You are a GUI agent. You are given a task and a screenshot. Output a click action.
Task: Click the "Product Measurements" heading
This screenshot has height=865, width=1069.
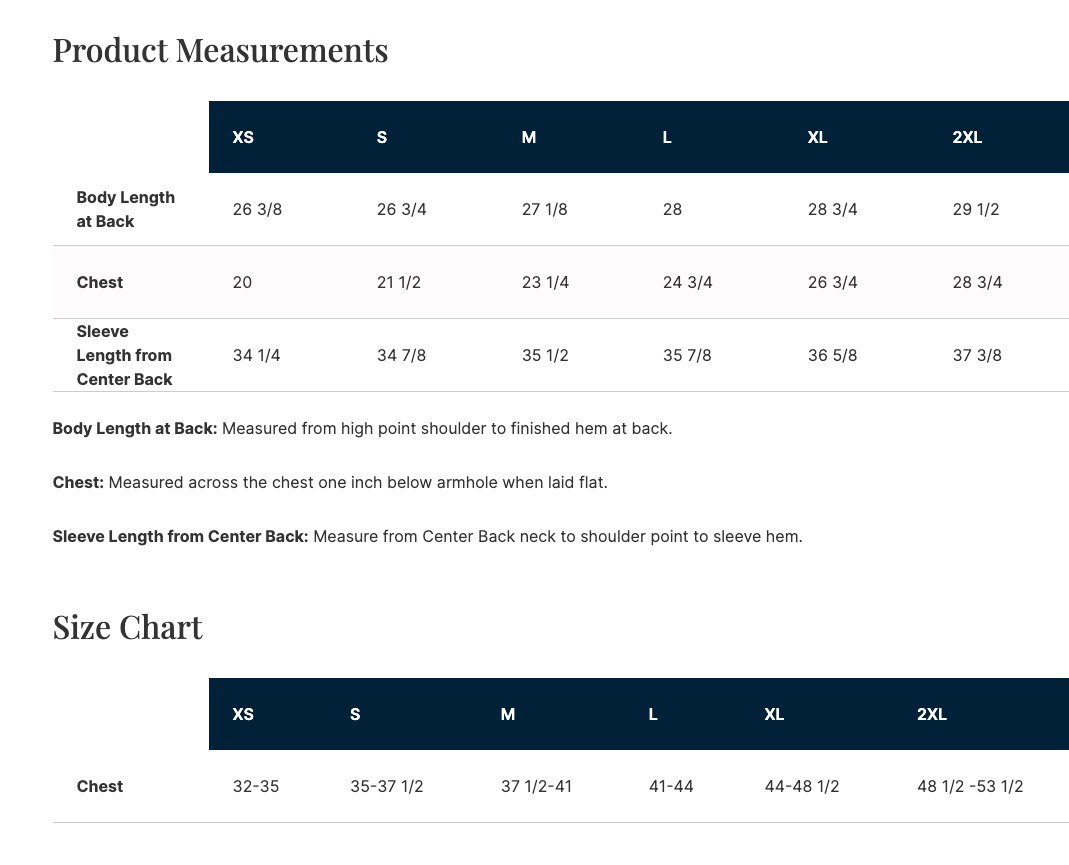click(x=220, y=50)
